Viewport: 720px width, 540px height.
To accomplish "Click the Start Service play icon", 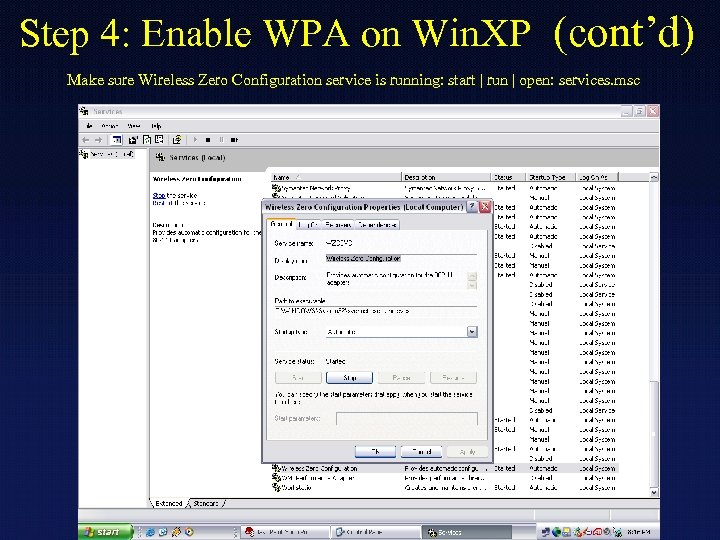I will [x=195, y=140].
